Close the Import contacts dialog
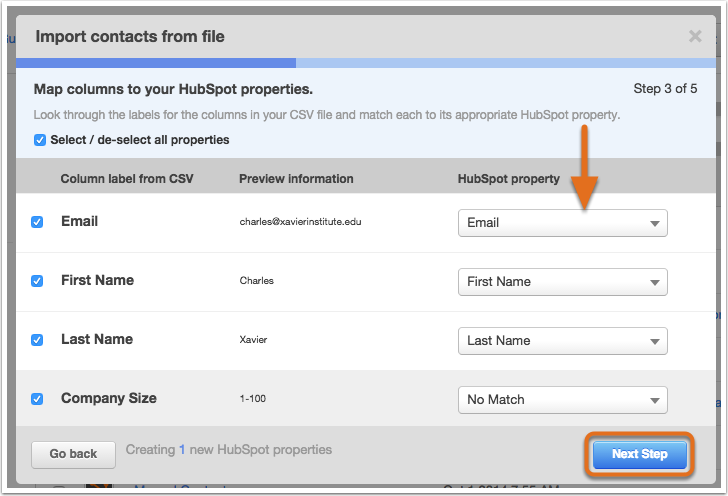 click(695, 36)
